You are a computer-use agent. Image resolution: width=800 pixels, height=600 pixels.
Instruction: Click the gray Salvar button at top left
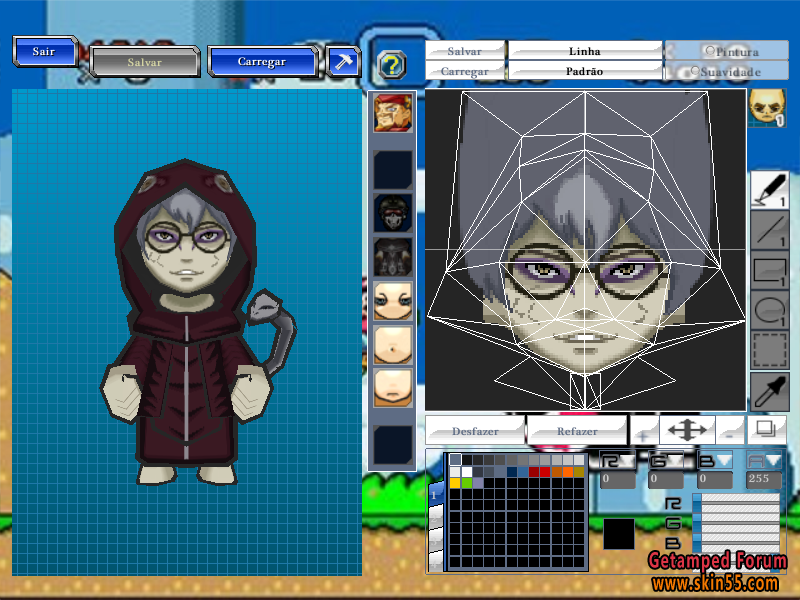[144, 62]
